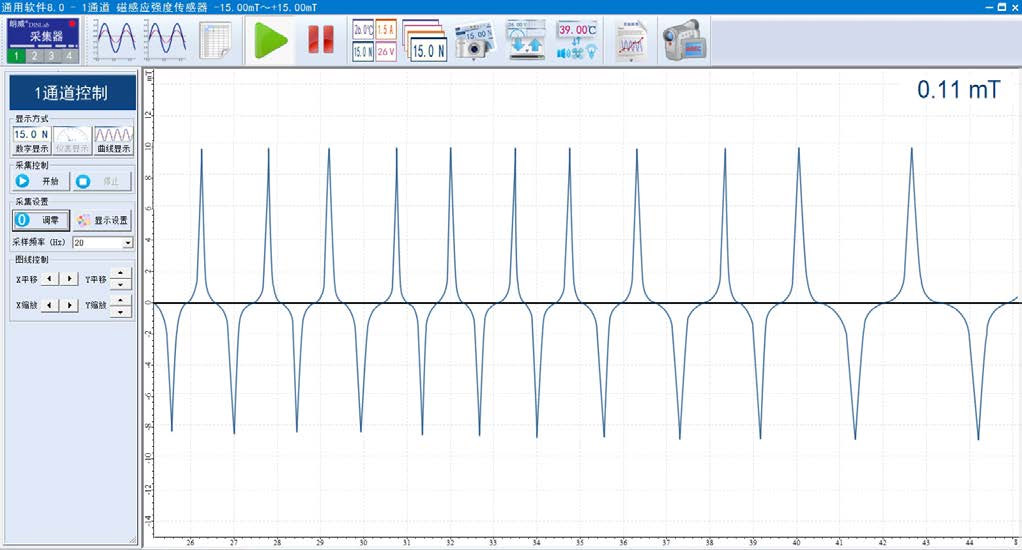The image size is (1022, 550).
Task: Open 显示设置 display settings
Action: (x=102, y=220)
